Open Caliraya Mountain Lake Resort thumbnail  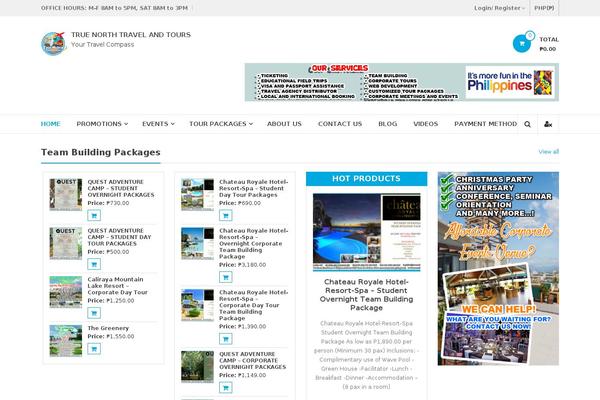click(65, 292)
